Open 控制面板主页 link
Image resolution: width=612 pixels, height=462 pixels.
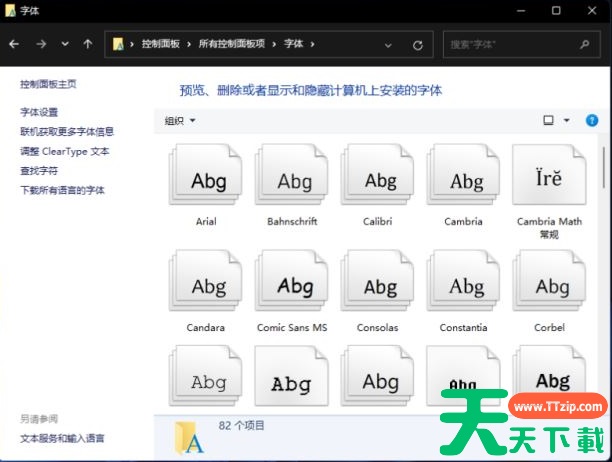(x=48, y=84)
